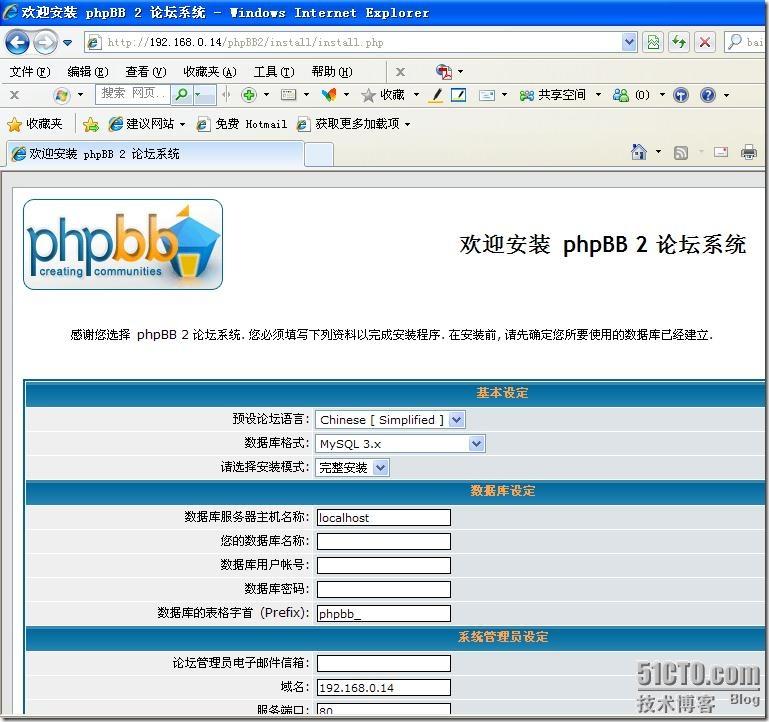Select the 欢迎安装 phpBB 2 论坛系统 tab
The width and height of the screenshot is (769, 722).
tap(156, 154)
